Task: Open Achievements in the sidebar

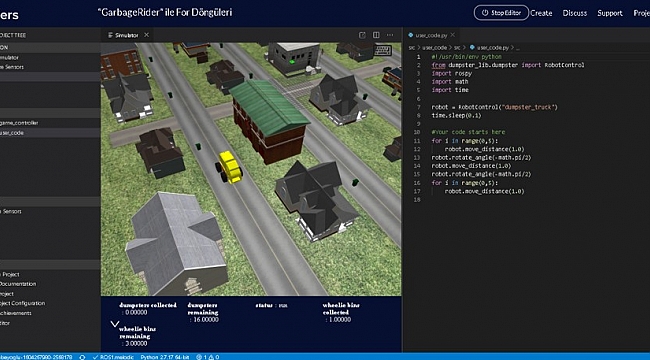Action: (15, 313)
